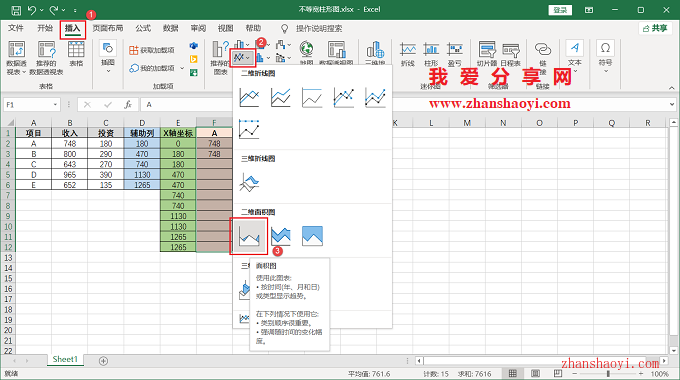Screen dimensions: 680x380
Task: Click the Redo arrow icon
Action: [x=54, y=10]
